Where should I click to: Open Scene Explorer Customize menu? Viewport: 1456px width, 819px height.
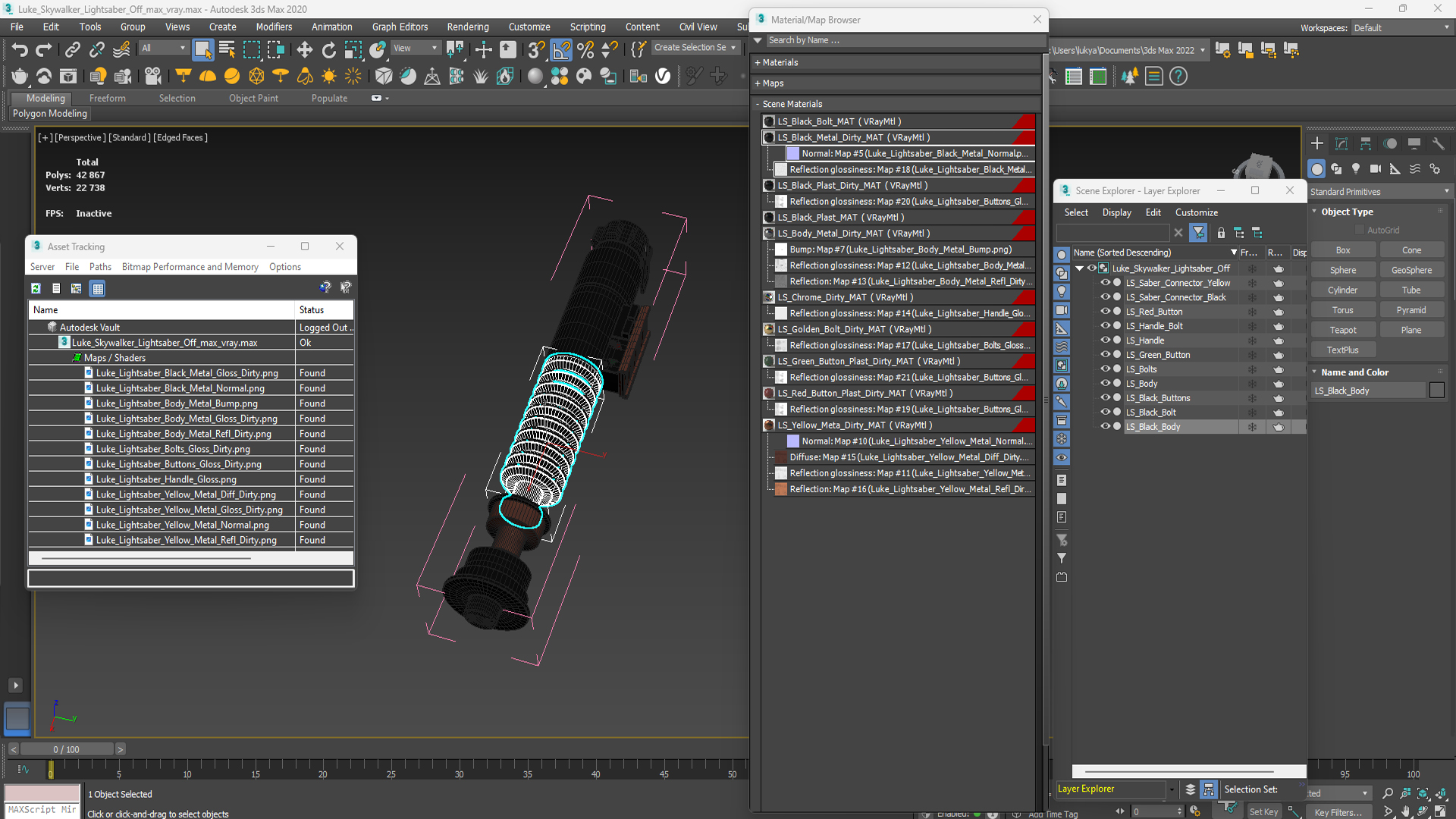pos(1197,213)
